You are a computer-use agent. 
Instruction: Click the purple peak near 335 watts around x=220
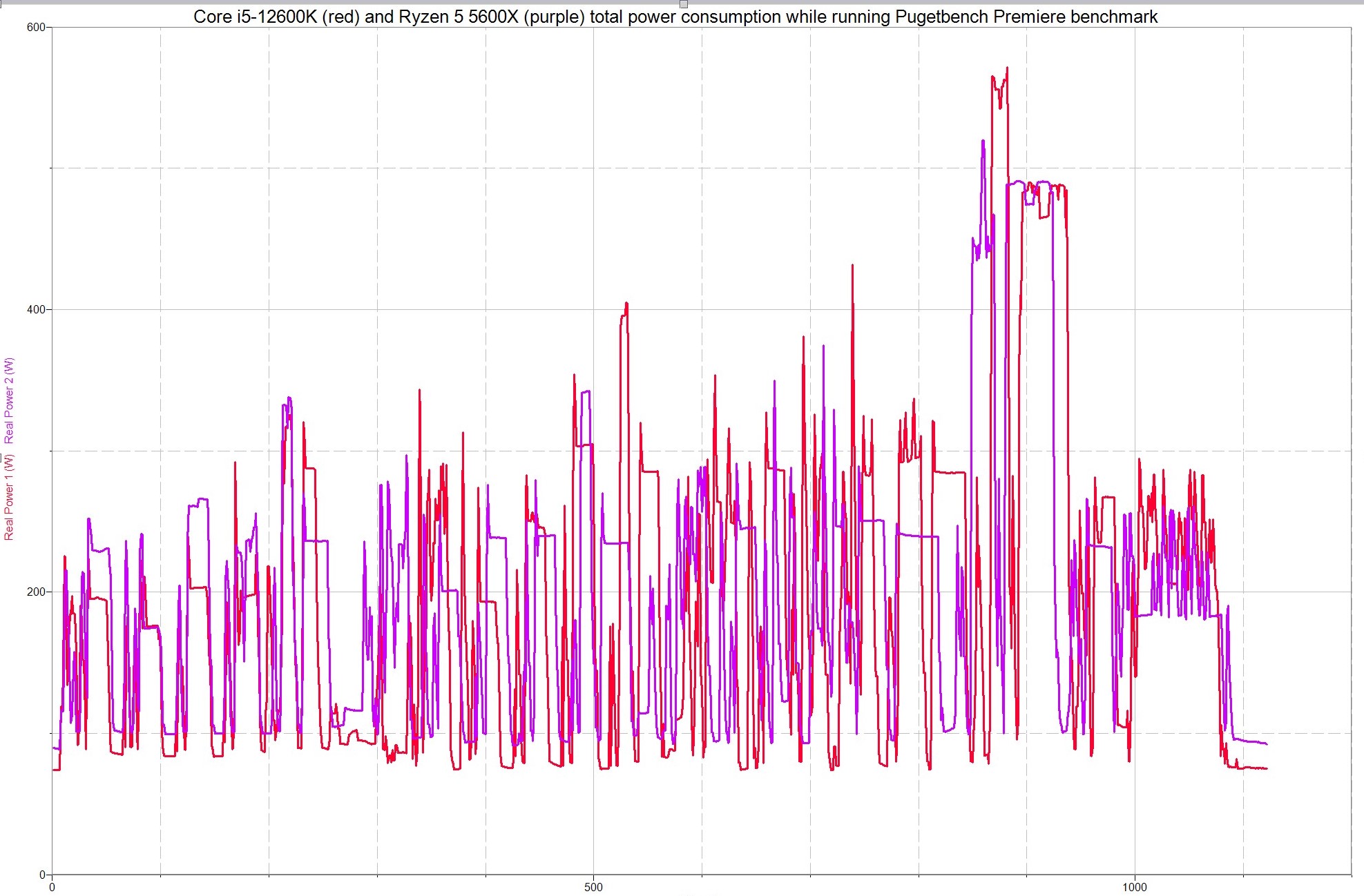[x=289, y=399]
